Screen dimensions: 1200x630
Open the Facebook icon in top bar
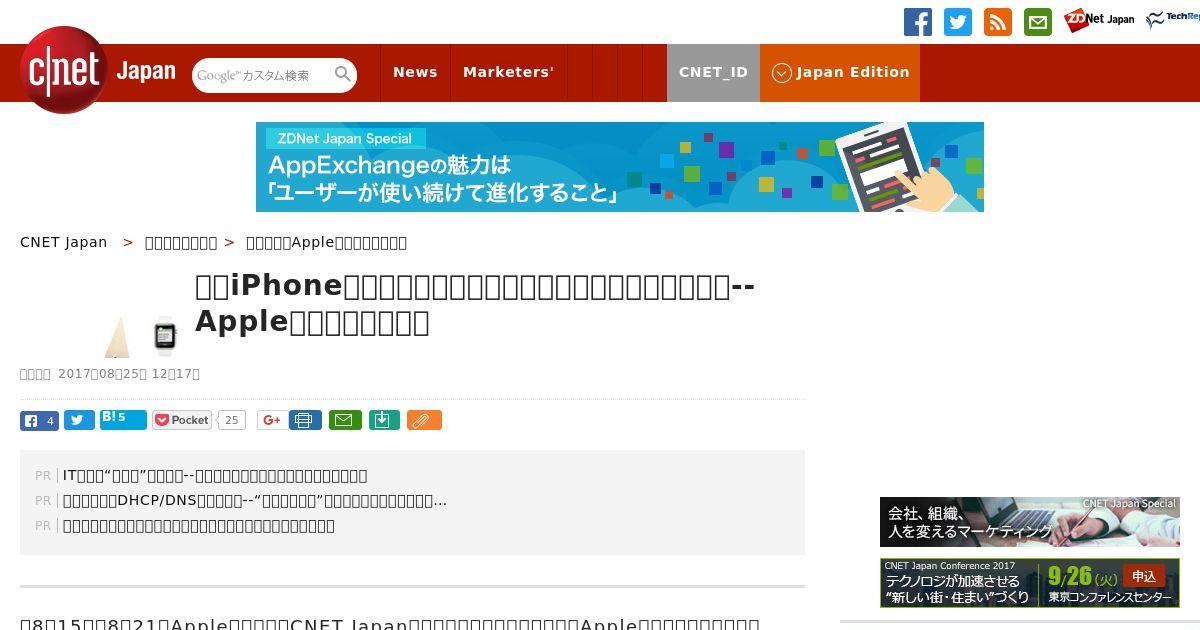[x=918, y=22]
